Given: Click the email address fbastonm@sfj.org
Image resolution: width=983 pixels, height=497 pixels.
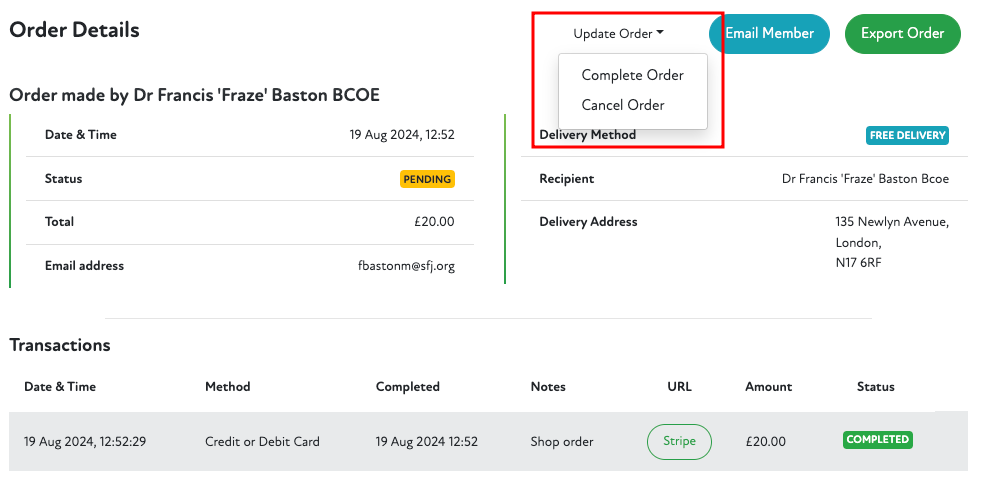Looking at the screenshot, I should [406, 266].
